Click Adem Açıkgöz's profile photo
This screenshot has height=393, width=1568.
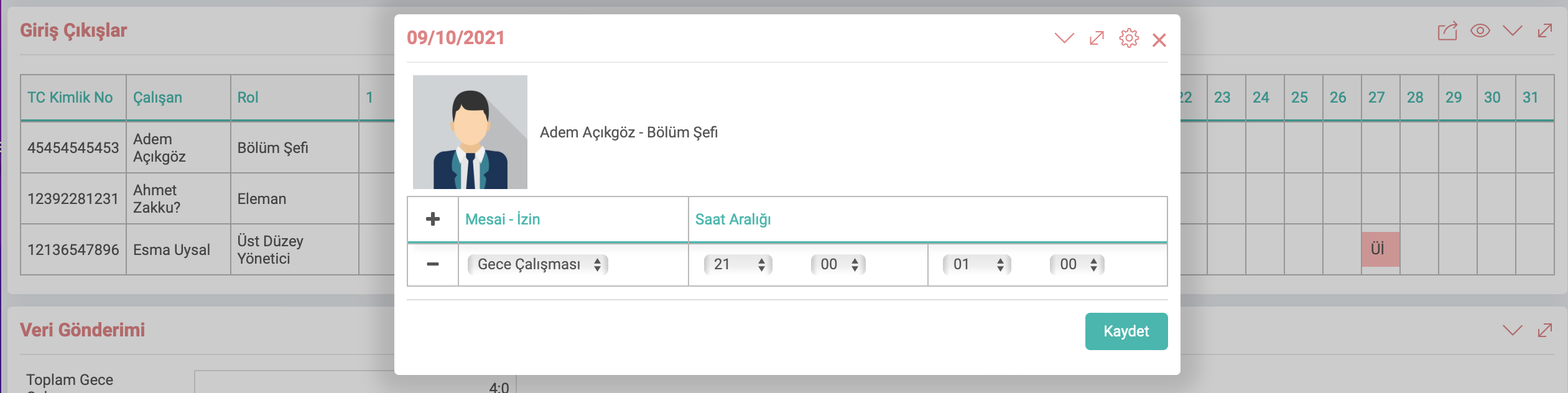(x=470, y=132)
